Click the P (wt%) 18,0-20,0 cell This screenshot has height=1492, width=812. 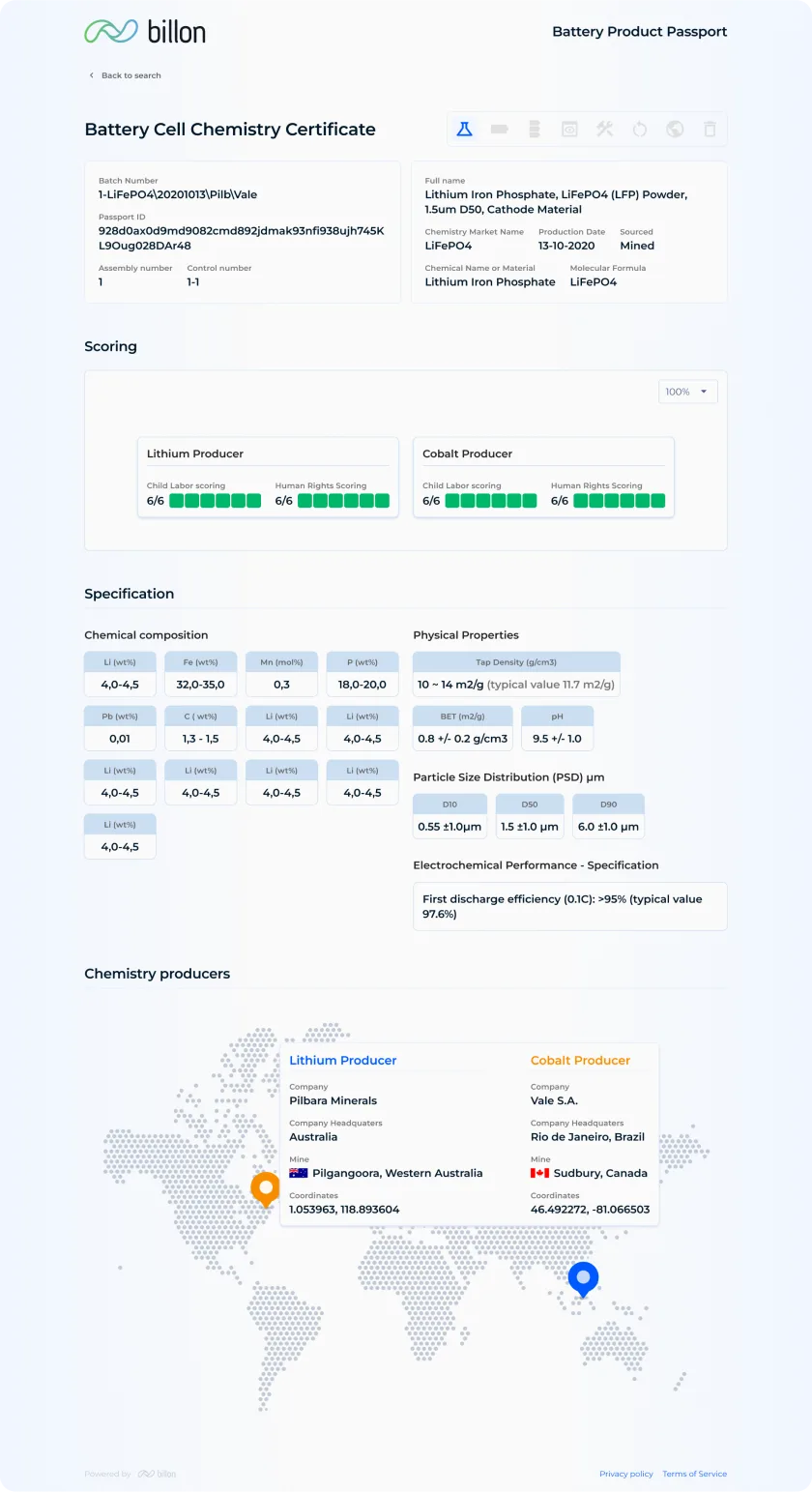(362, 674)
